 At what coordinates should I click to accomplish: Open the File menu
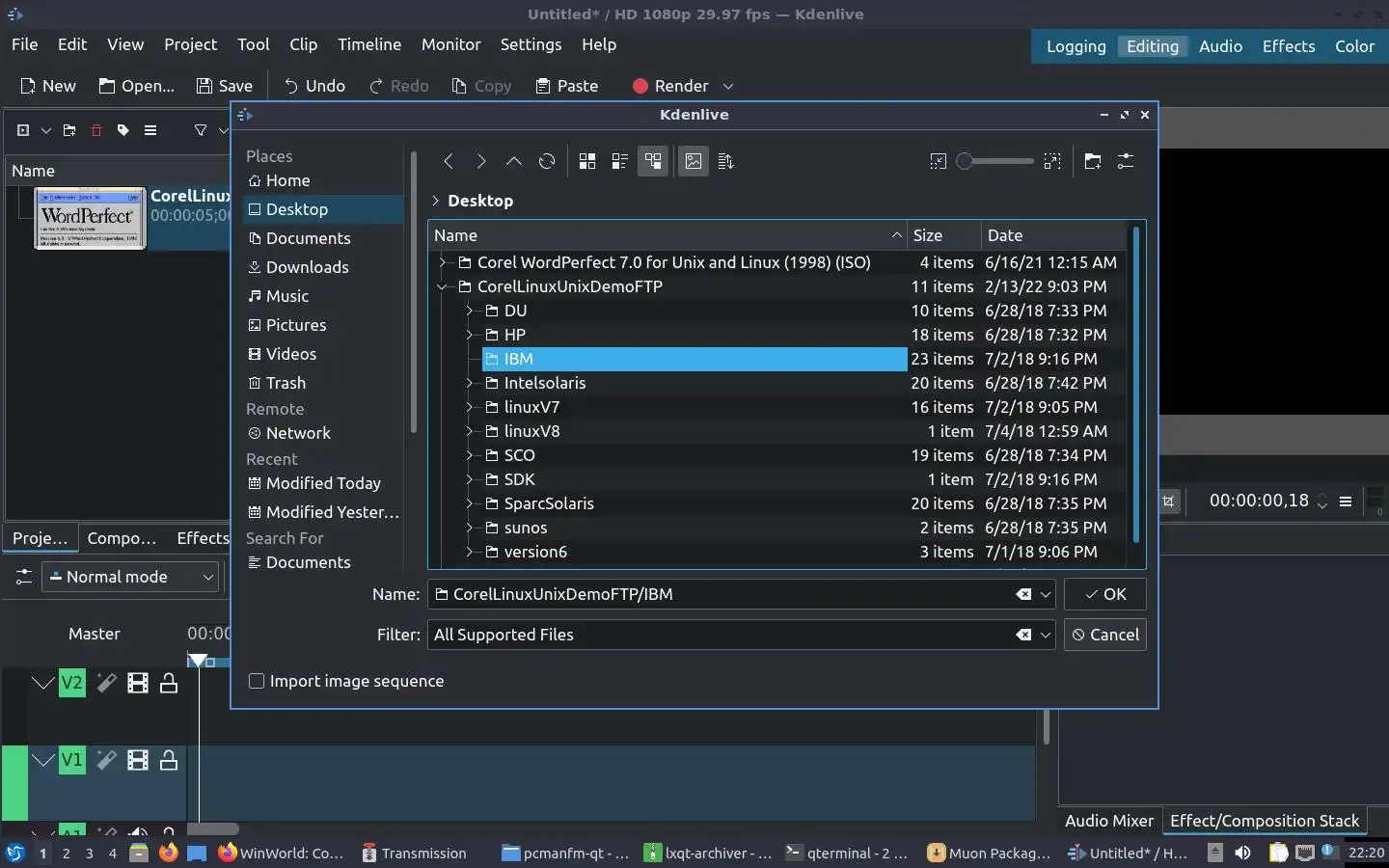tap(25, 44)
